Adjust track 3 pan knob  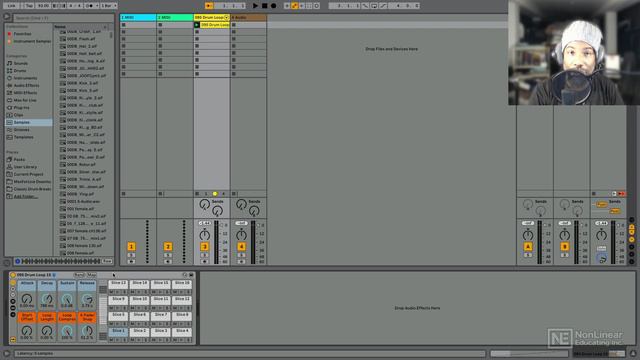[x=204, y=235]
